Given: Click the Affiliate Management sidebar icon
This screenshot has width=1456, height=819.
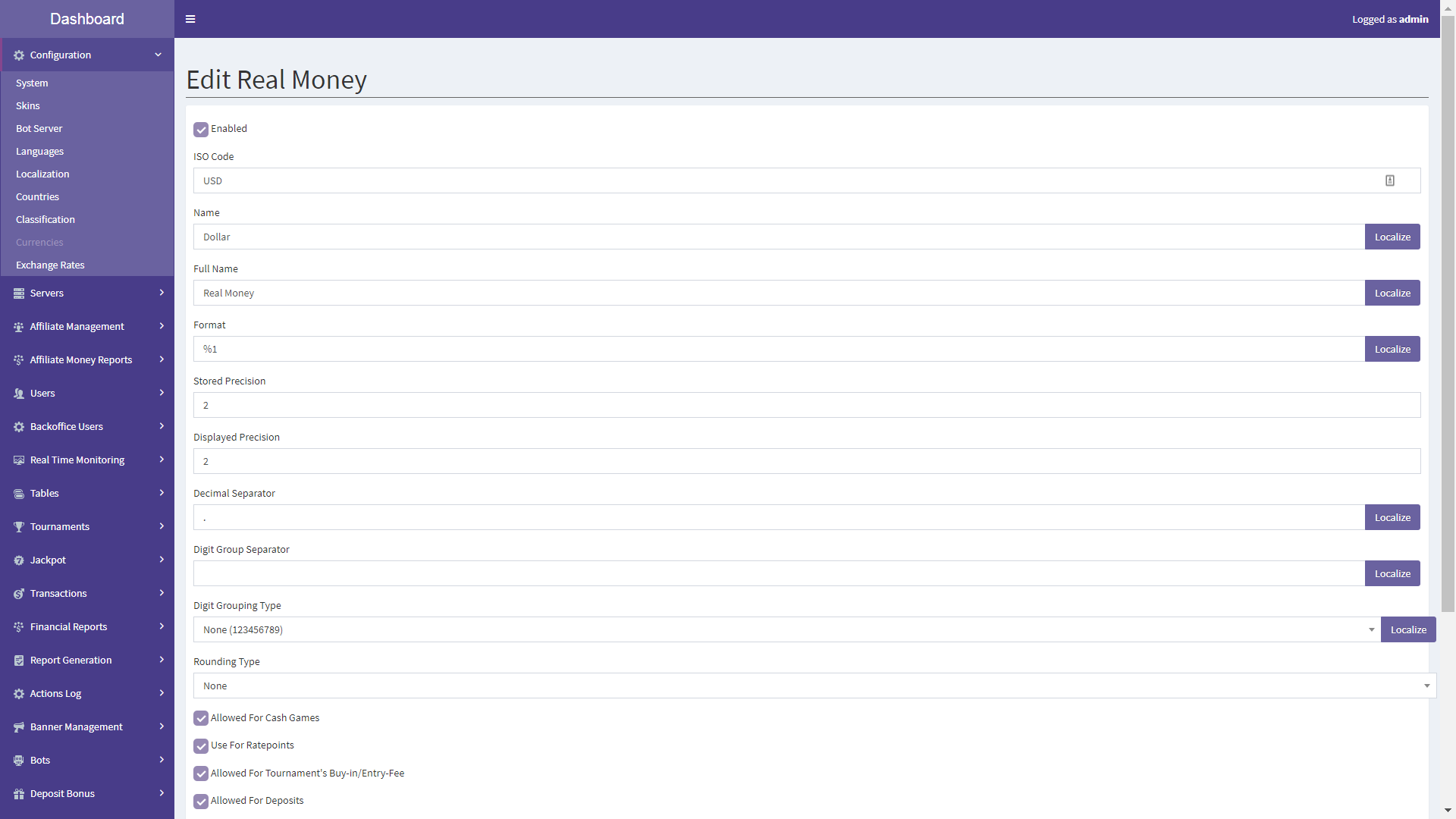Looking at the screenshot, I should pyautogui.click(x=18, y=326).
